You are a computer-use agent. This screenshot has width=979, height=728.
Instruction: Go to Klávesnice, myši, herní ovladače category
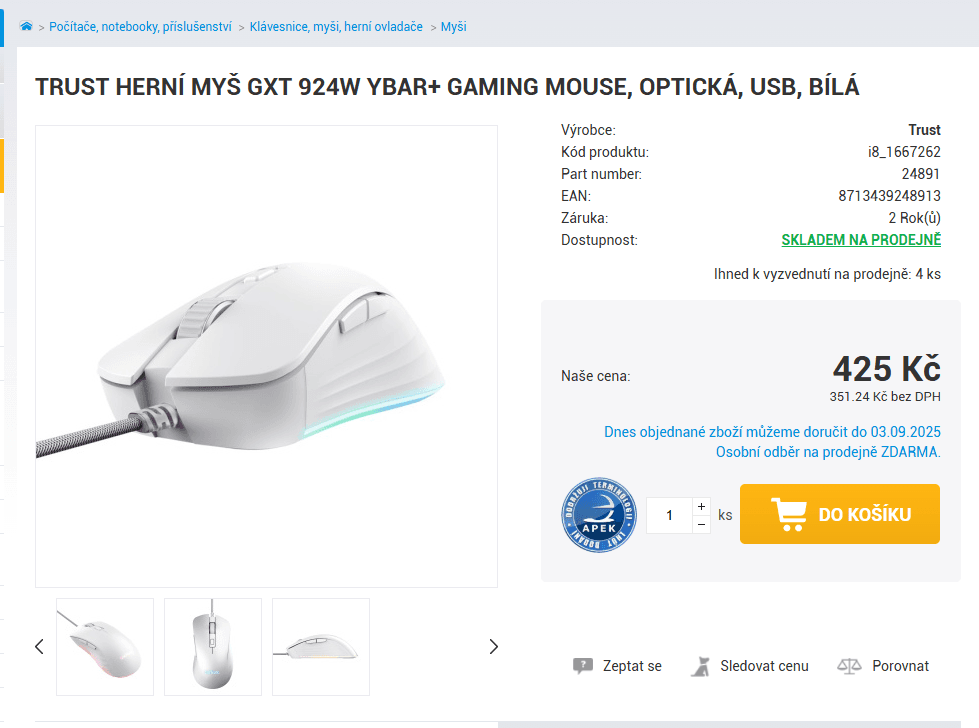(336, 27)
